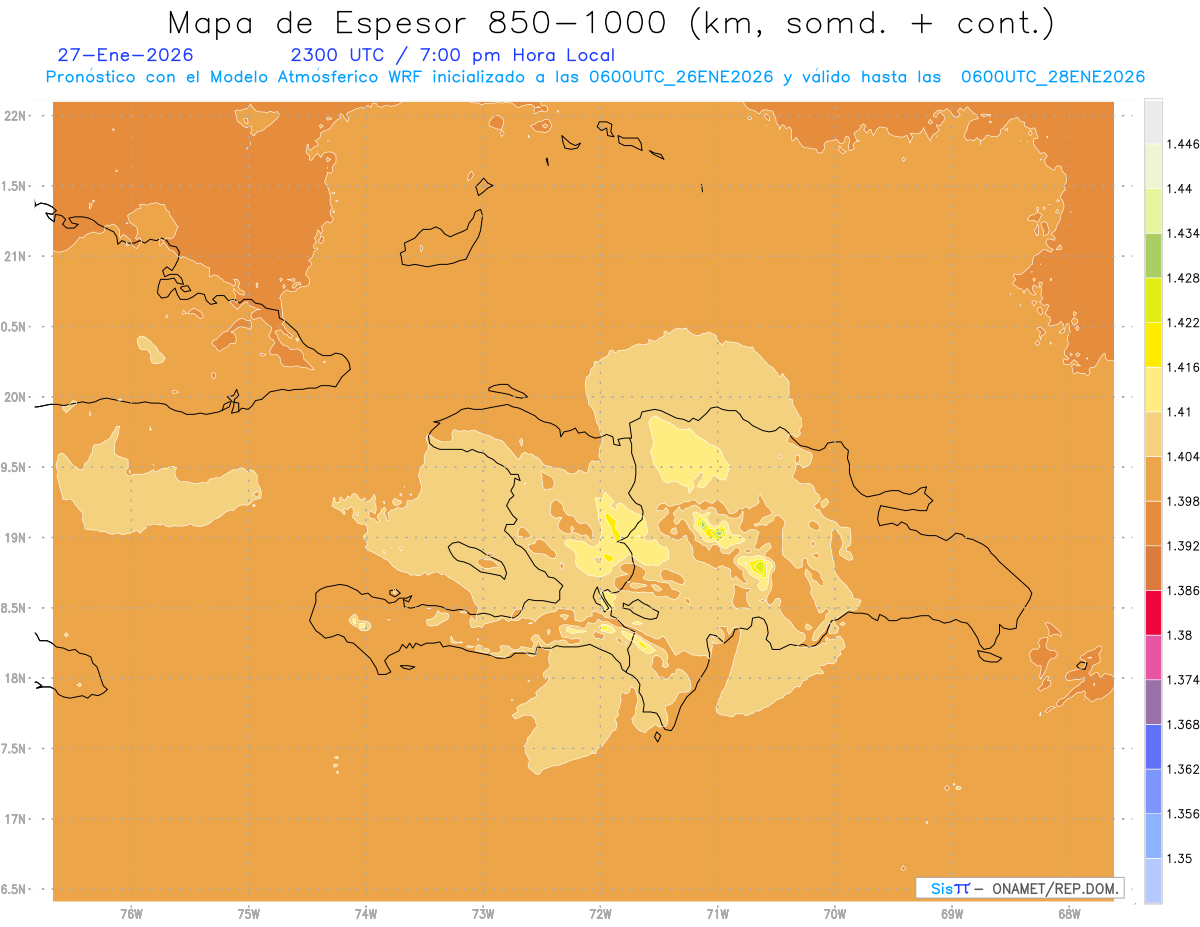The width and height of the screenshot is (1200, 927).
Task: Click the "74W" longitude label
Action: [x=366, y=914]
